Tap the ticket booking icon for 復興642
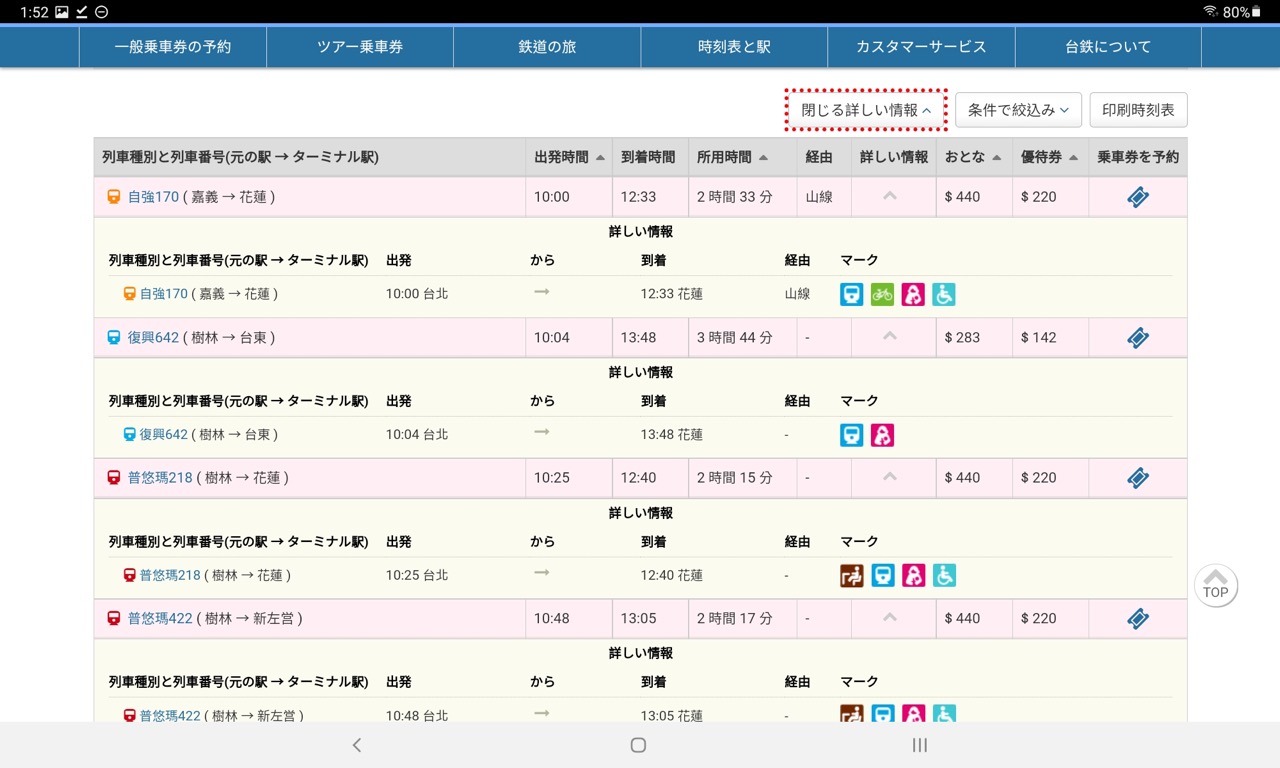 coord(1137,338)
